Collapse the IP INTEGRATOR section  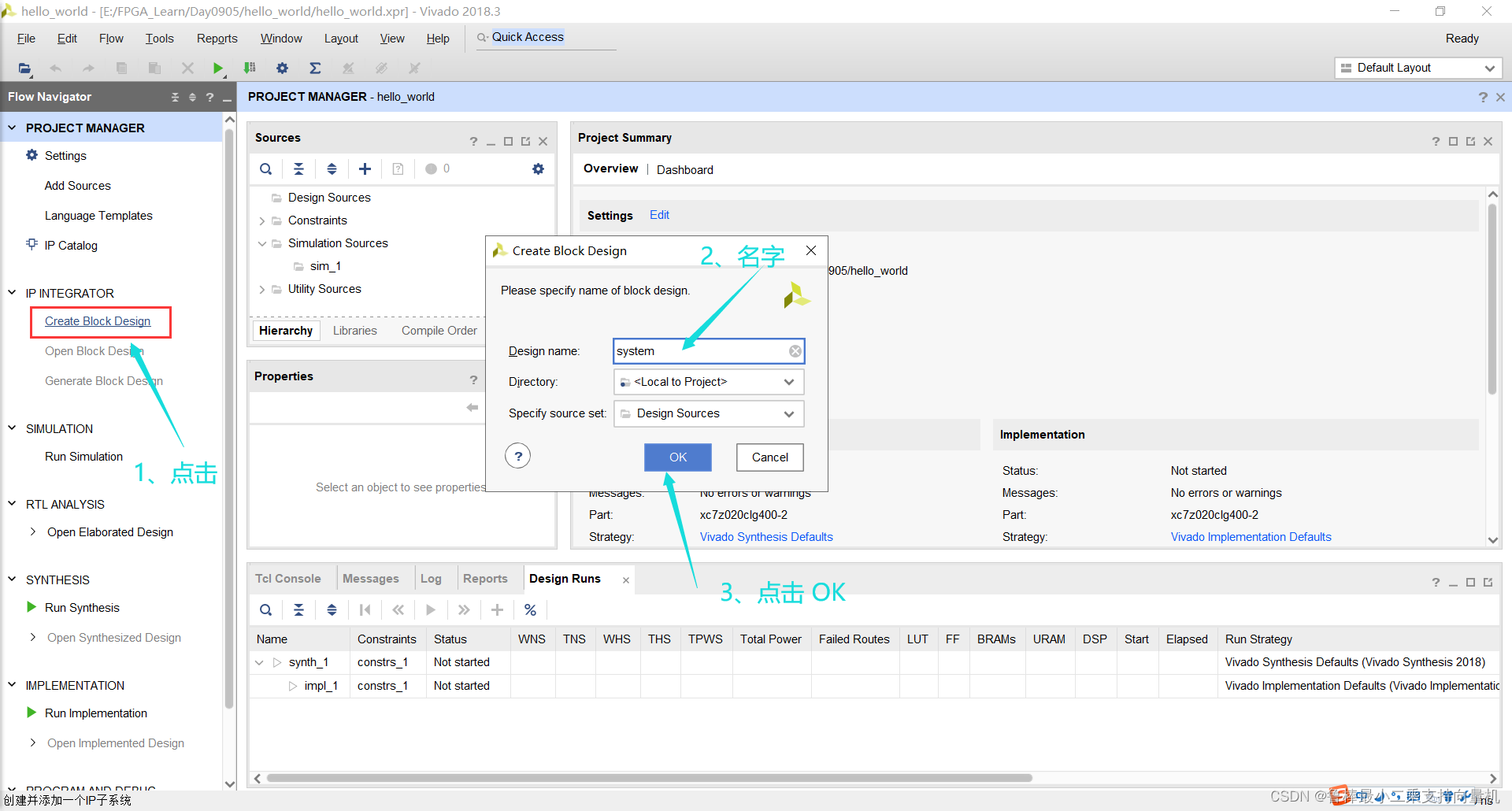tap(12, 293)
